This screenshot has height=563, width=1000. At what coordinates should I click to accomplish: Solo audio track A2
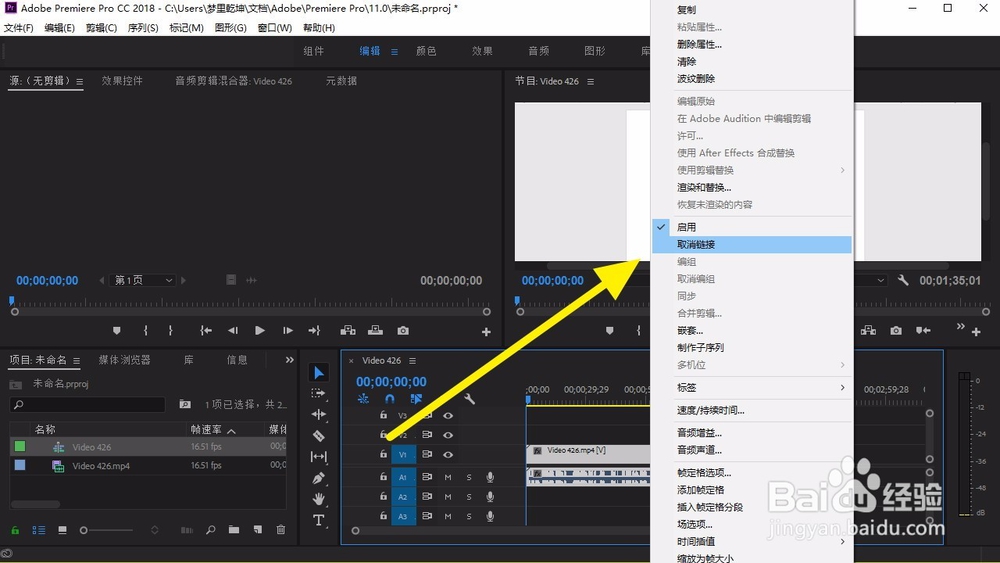[x=469, y=497]
